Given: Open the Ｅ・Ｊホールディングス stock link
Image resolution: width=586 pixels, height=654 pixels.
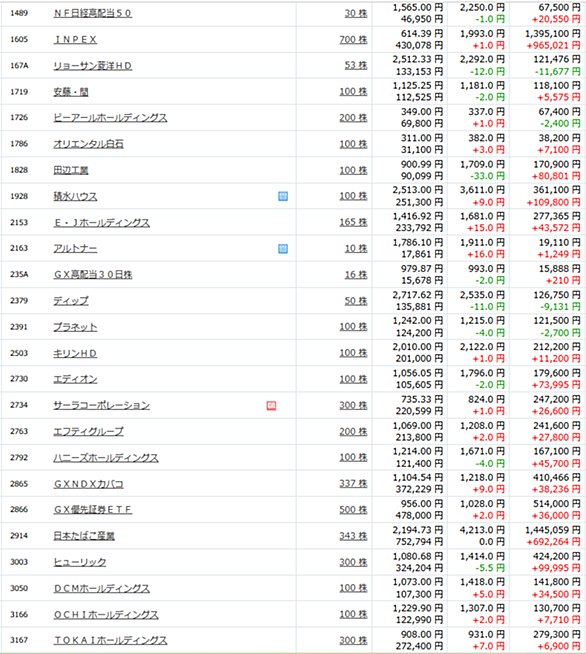Looking at the screenshot, I should (x=101, y=223).
